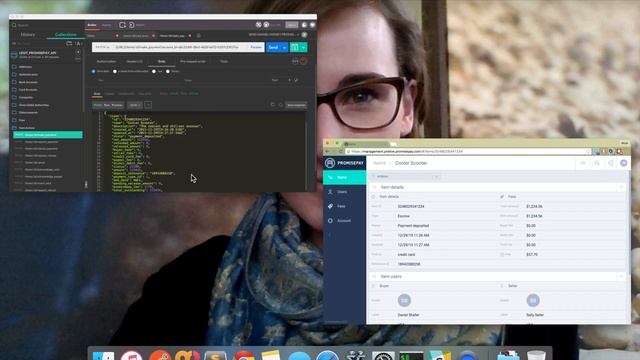Click the wrap lines icon beside JSON dropdown
This screenshot has width=640, height=360.
(148, 105)
